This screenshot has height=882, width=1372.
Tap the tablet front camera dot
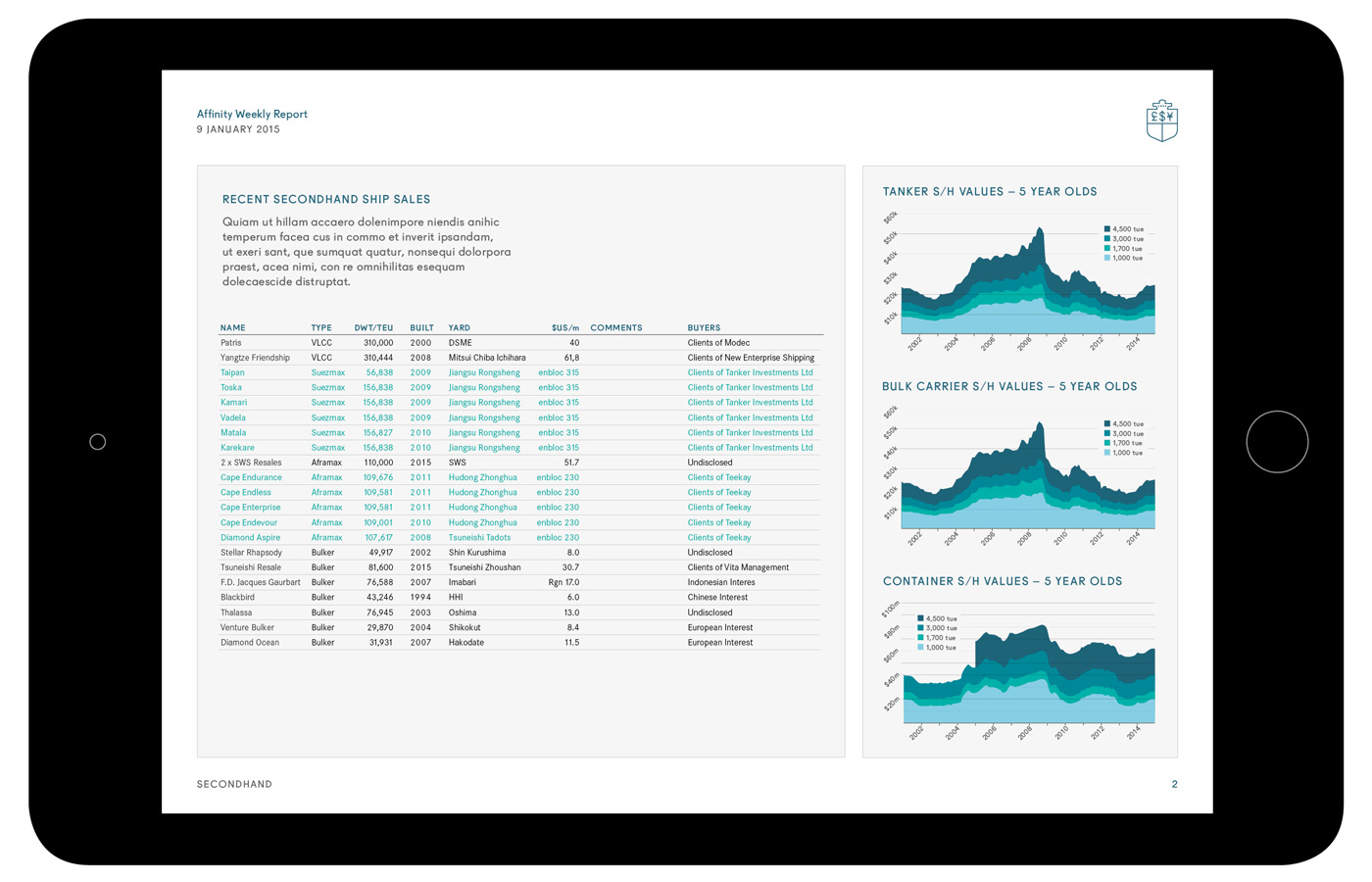[98, 442]
